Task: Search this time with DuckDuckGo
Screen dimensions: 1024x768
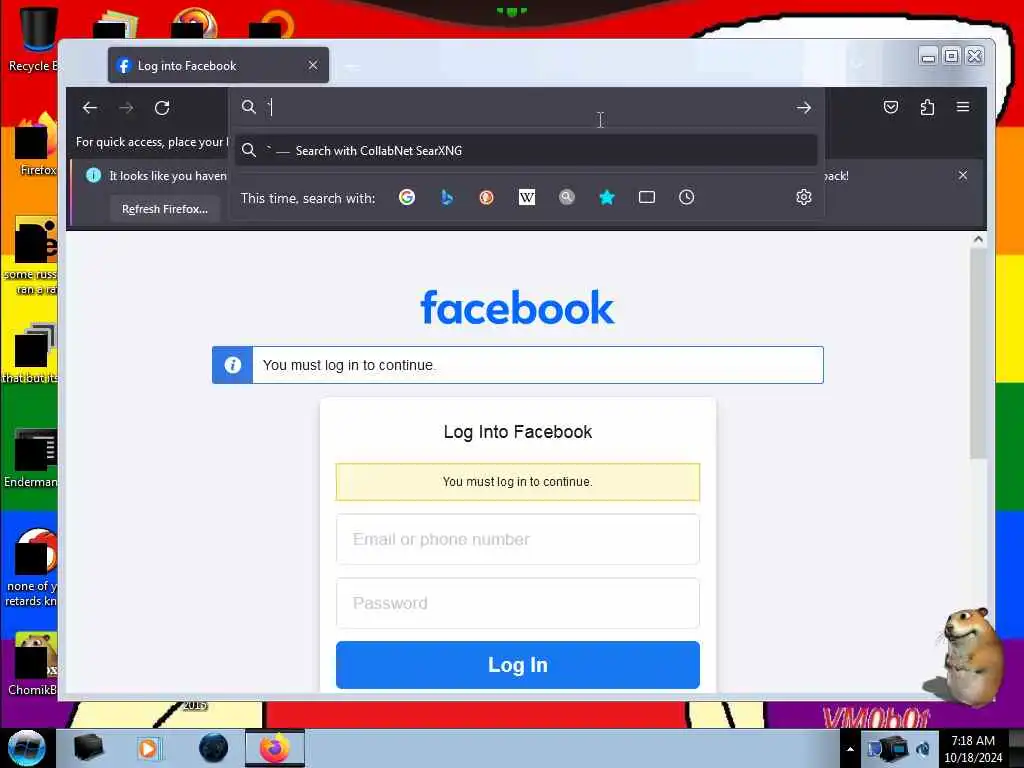Action: tap(487, 197)
